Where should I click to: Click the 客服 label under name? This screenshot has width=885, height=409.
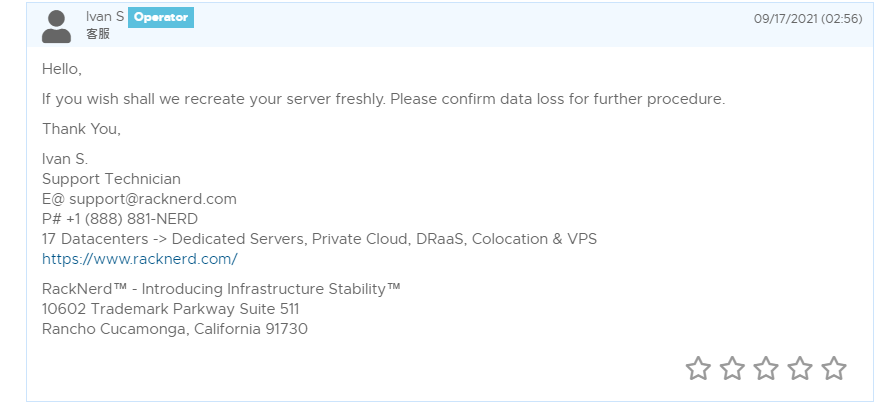98,34
